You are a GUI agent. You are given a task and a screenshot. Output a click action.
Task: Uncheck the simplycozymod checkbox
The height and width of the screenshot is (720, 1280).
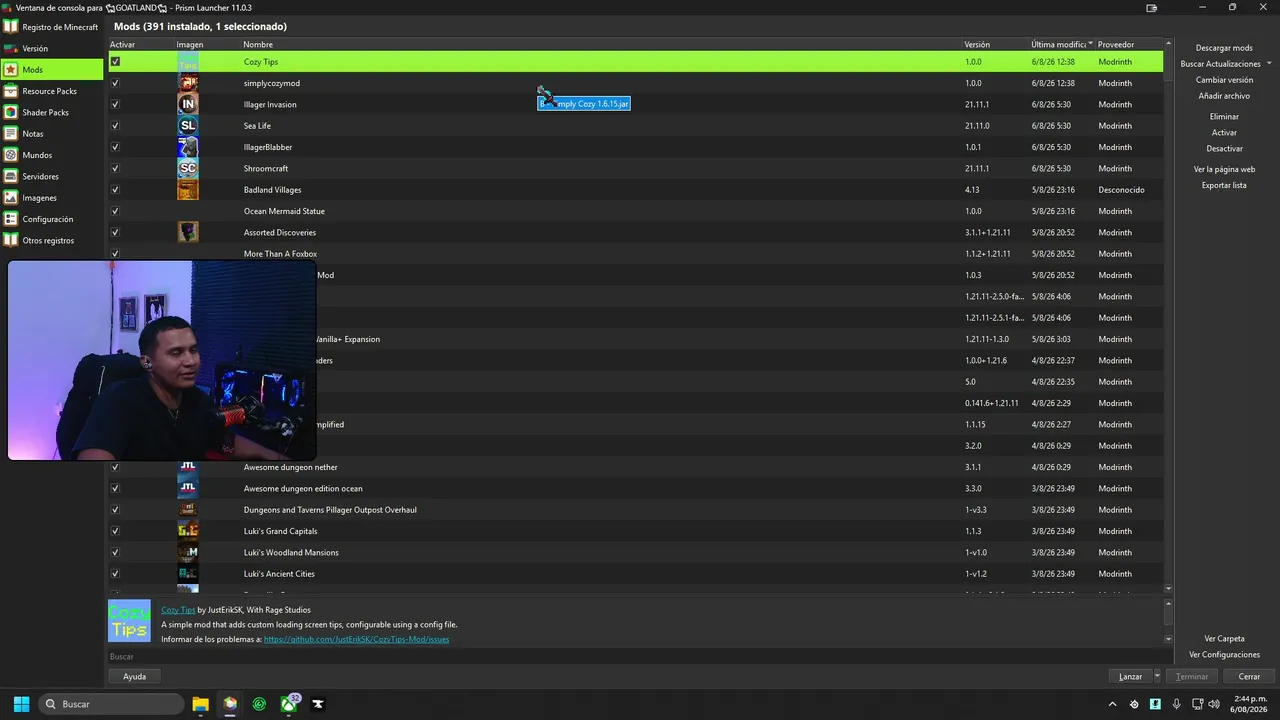pos(115,83)
